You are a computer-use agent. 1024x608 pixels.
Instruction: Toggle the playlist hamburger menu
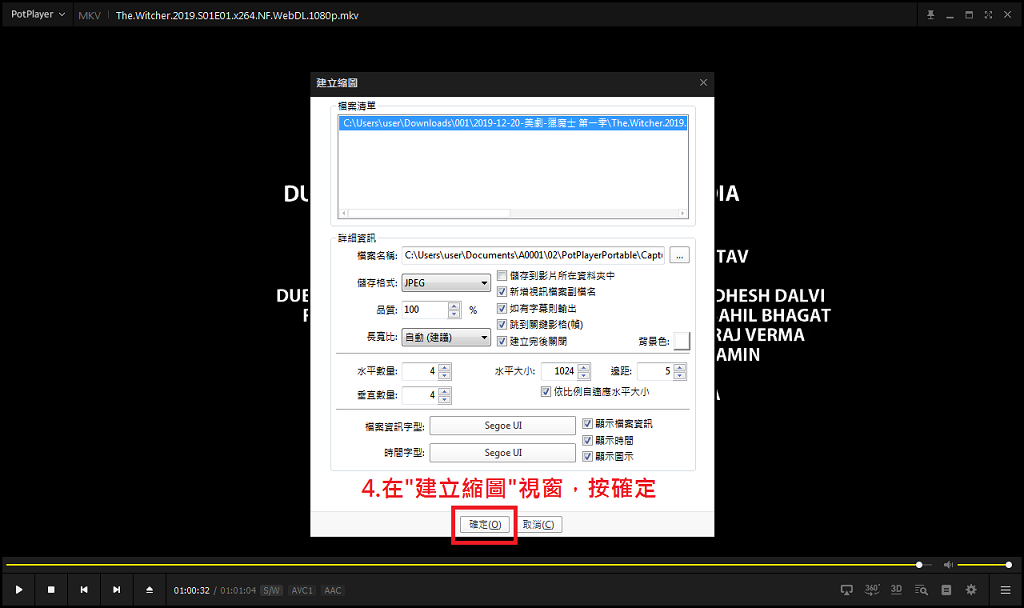coord(1005,590)
